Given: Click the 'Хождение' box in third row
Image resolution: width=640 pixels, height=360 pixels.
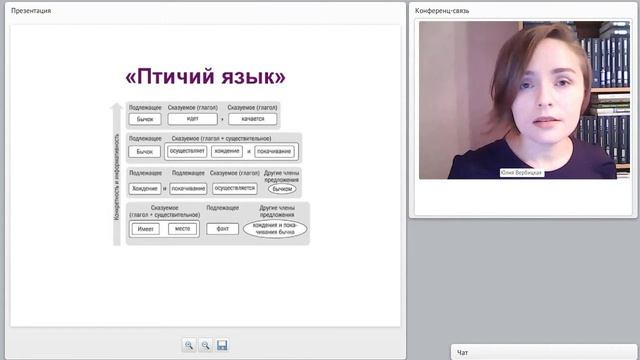Looking at the screenshot, I should (145, 189).
